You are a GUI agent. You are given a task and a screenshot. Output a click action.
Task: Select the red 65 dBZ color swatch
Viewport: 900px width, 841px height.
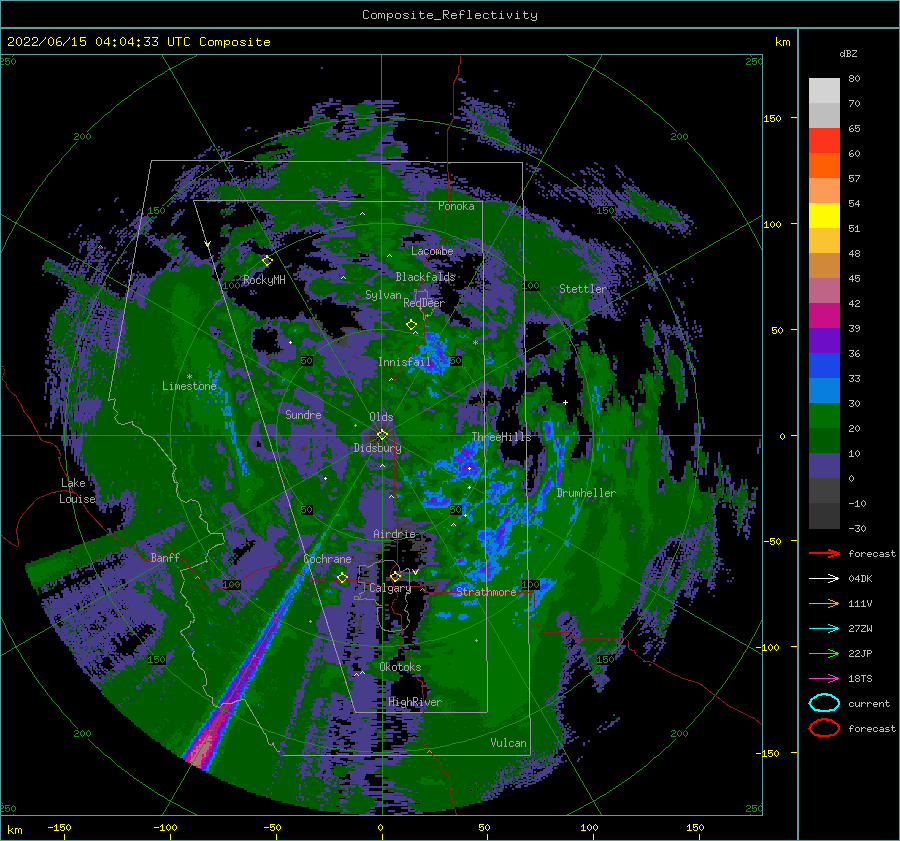point(824,140)
